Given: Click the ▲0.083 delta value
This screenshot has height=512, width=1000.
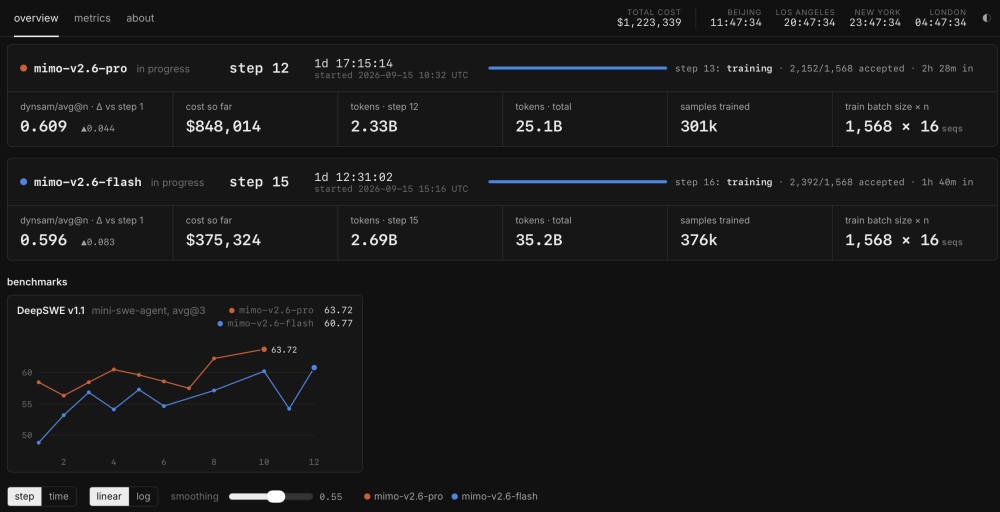Looking at the screenshot, I should [x=98, y=243].
